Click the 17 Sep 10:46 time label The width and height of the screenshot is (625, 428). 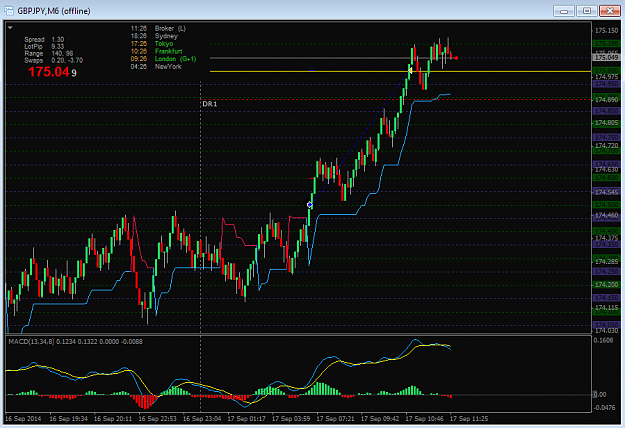[x=425, y=419]
